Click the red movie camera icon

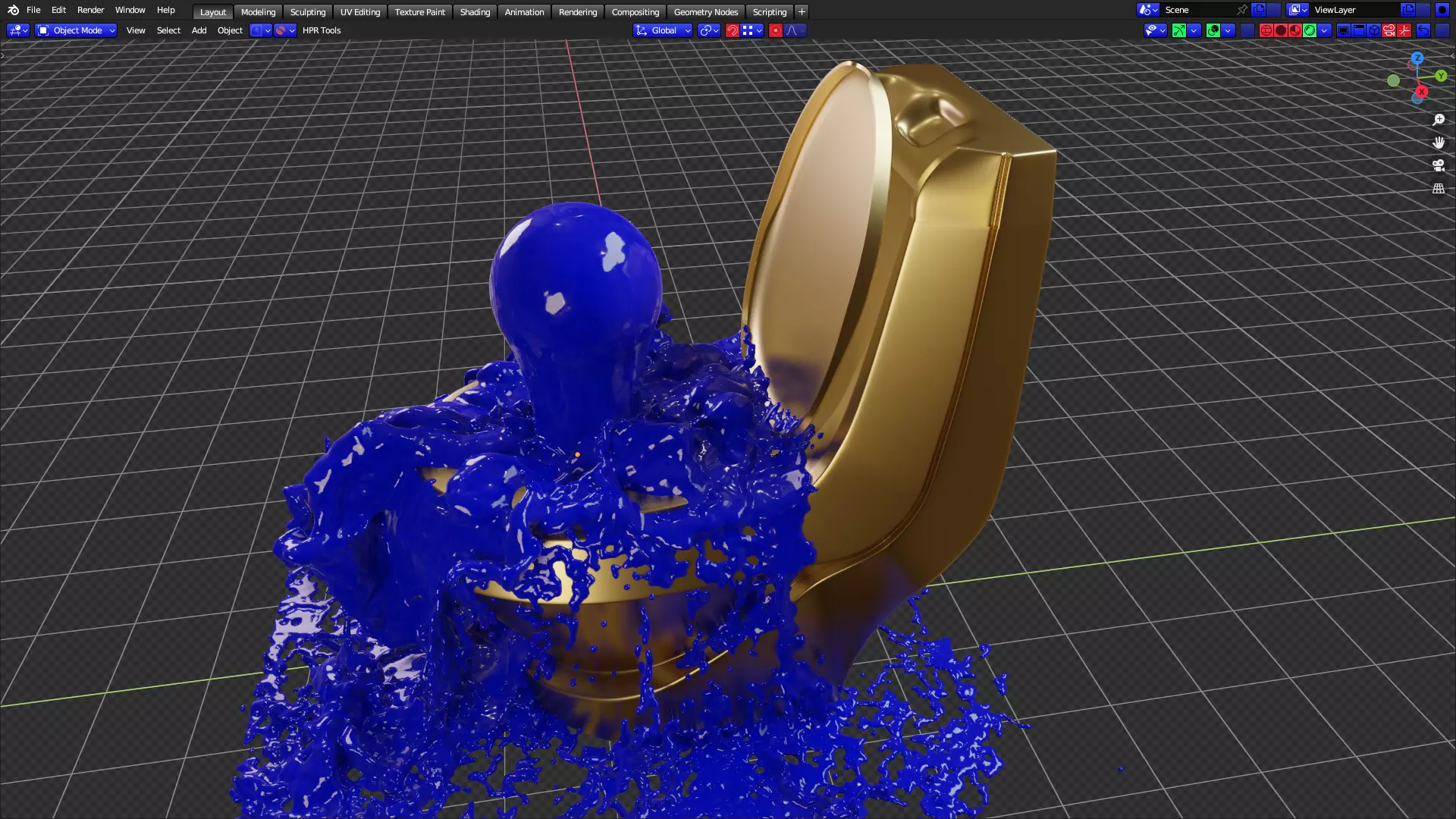point(1389,30)
